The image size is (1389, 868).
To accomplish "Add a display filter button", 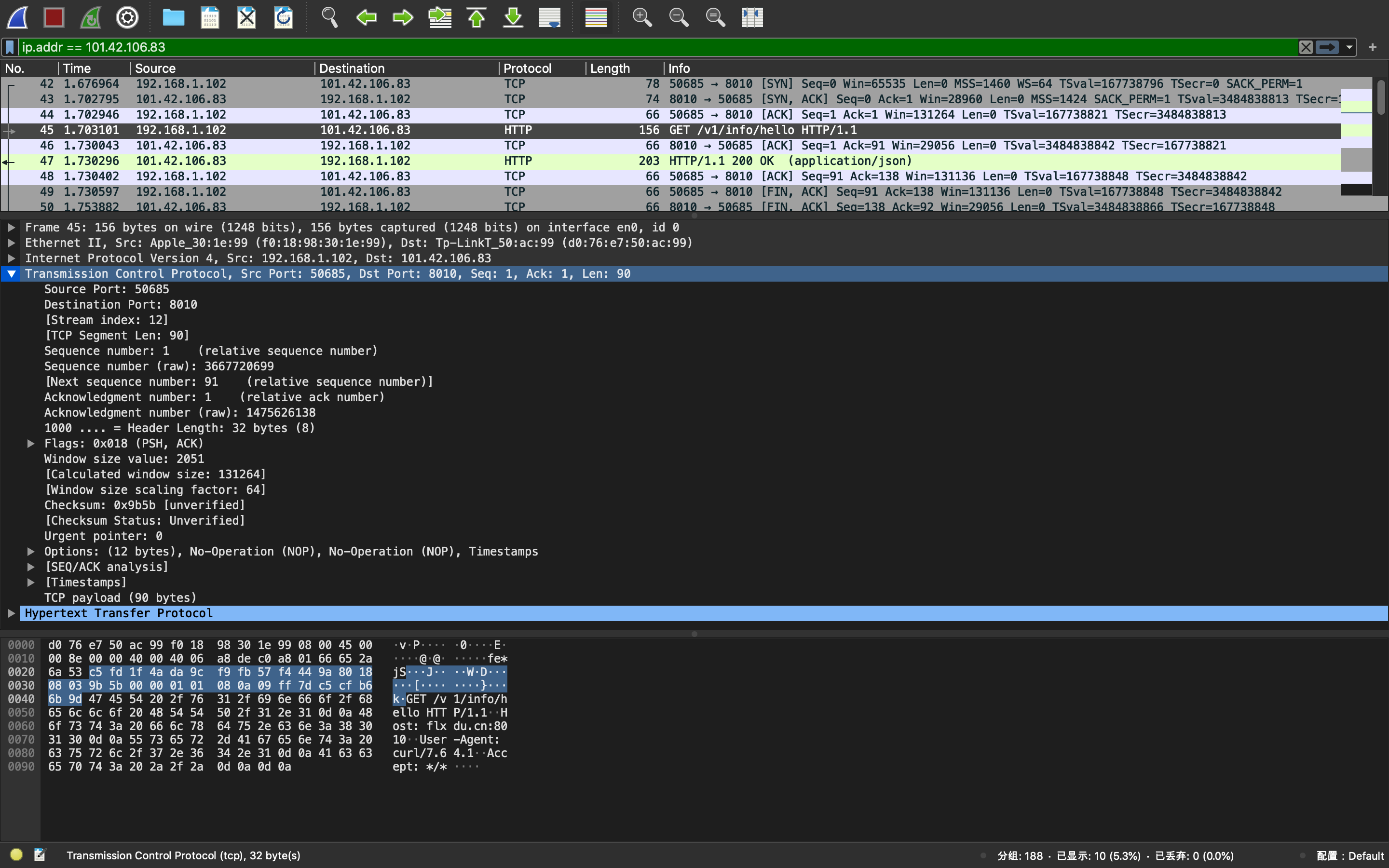I will (1373, 47).
